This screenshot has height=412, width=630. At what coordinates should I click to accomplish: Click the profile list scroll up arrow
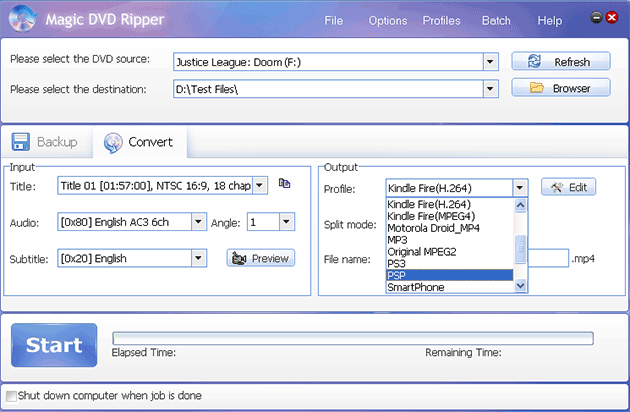pos(520,205)
